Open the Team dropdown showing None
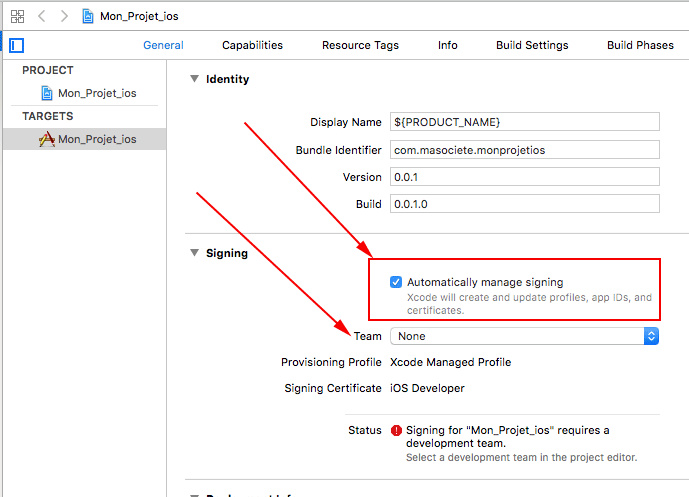The height and width of the screenshot is (497, 689). click(x=524, y=336)
